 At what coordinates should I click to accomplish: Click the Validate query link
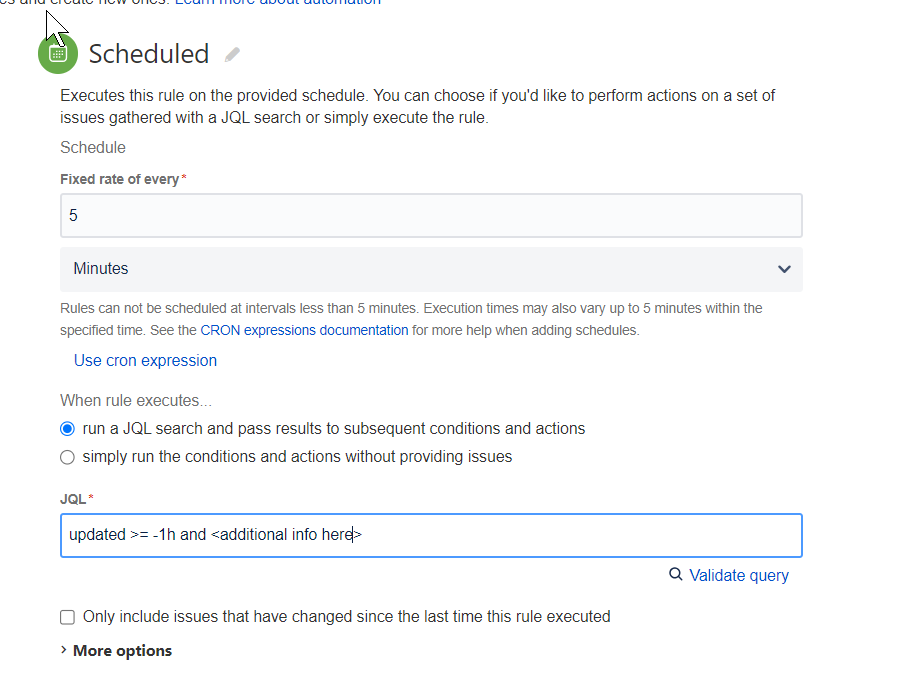739,575
